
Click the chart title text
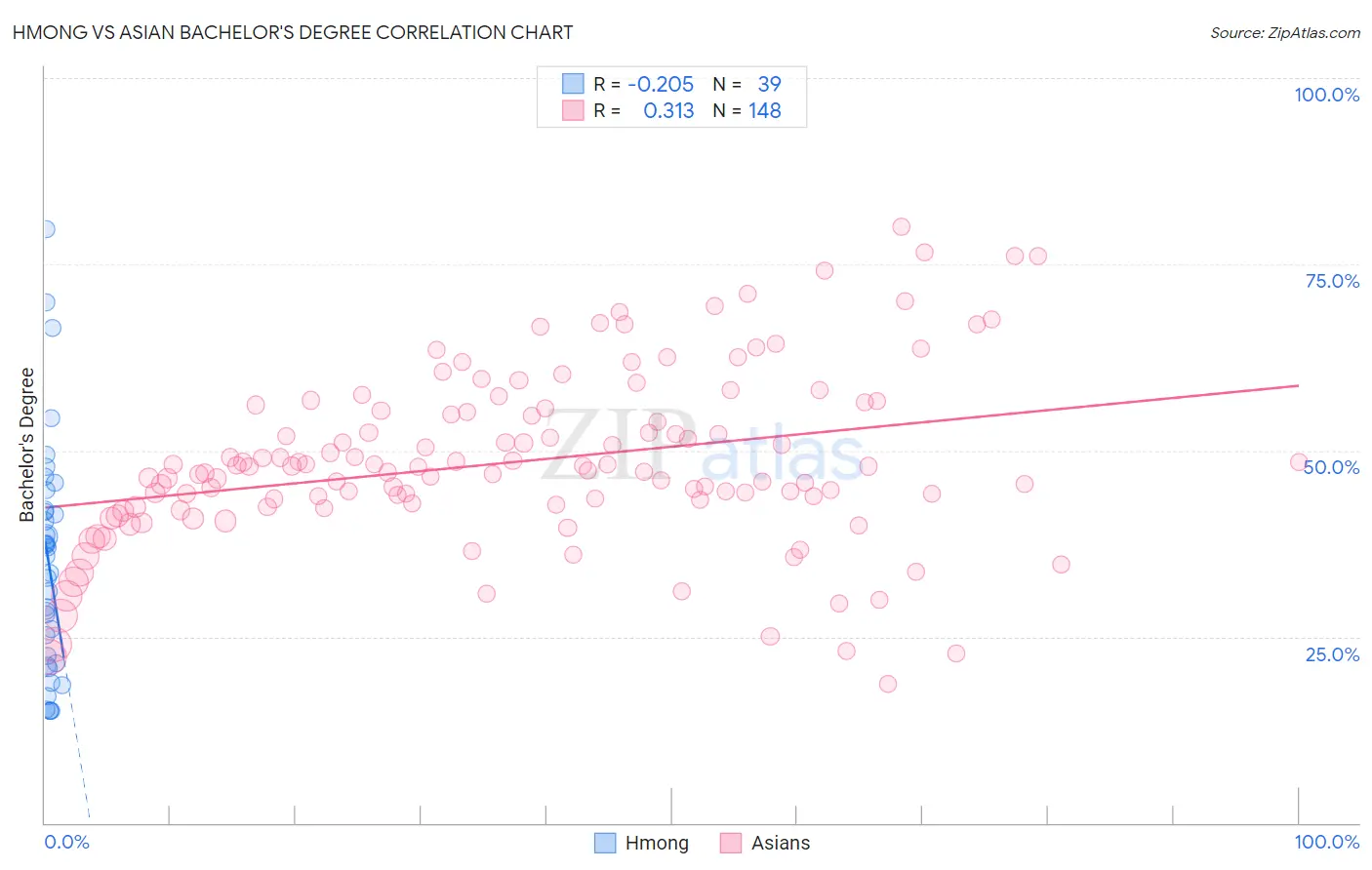click(293, 32)
